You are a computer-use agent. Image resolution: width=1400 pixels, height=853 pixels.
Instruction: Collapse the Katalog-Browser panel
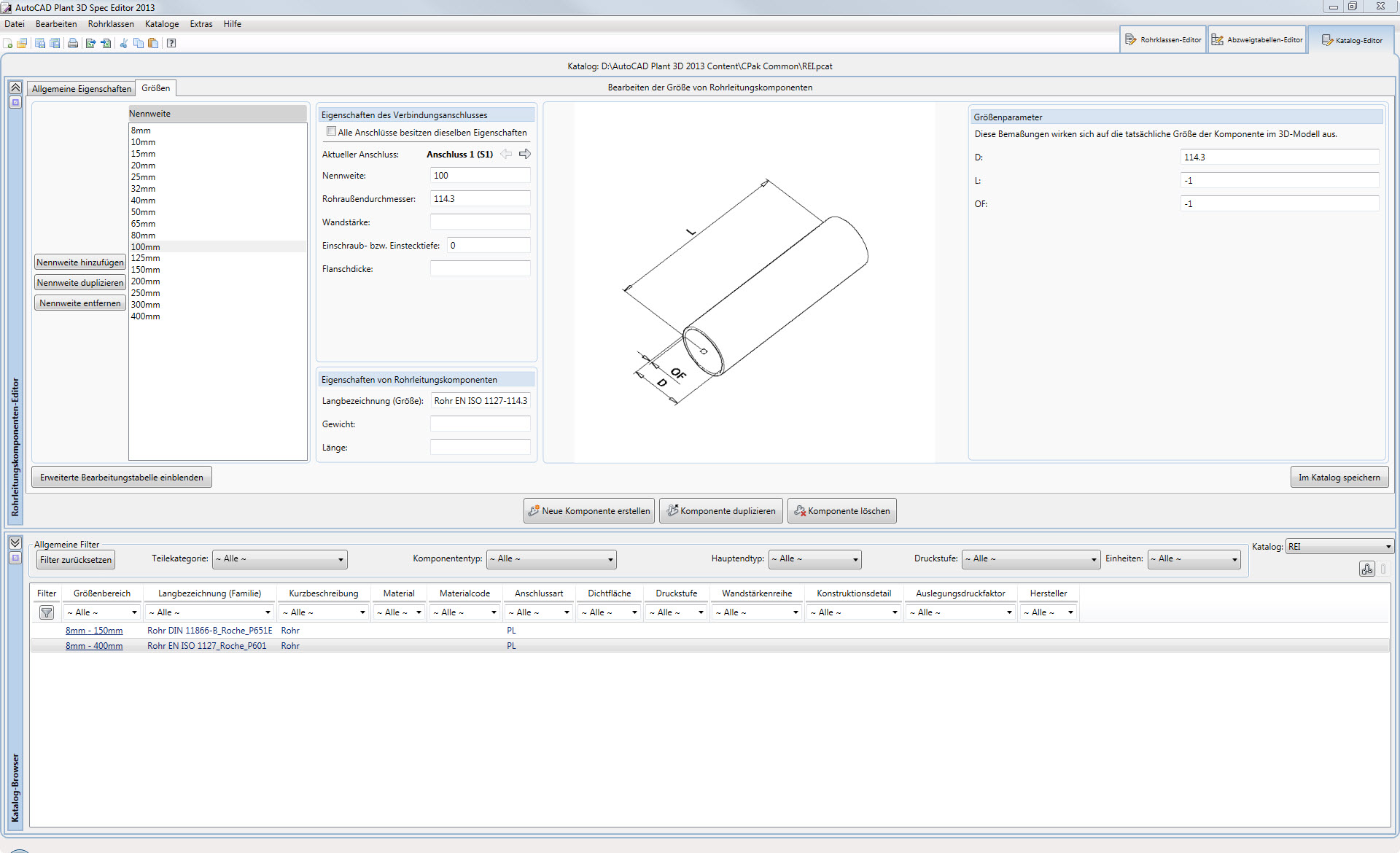coord(15,543)
